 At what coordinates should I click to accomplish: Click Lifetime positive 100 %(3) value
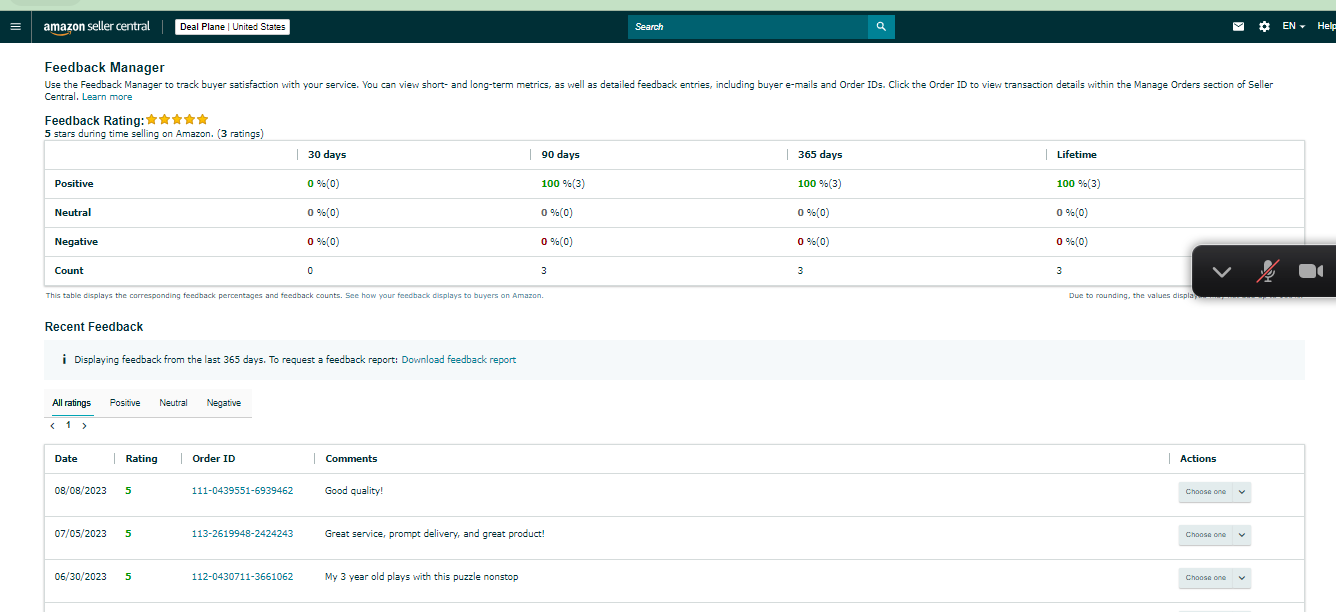click(x=1078, y=184)
